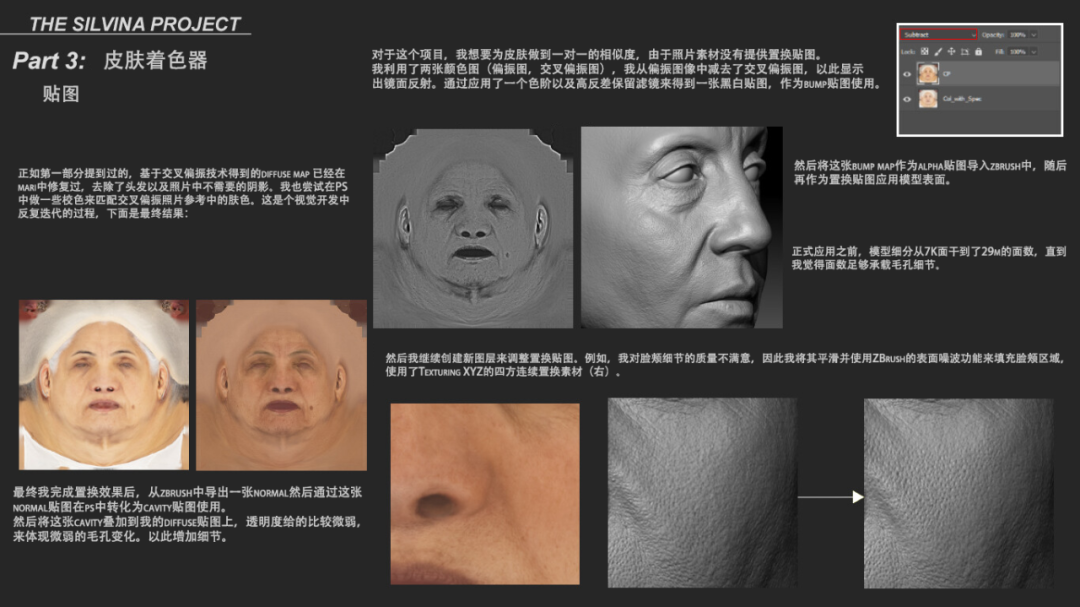This screenshot has height=607, width=1080.
Task: Hide the CP layer with eye icon
Action: 907,74
